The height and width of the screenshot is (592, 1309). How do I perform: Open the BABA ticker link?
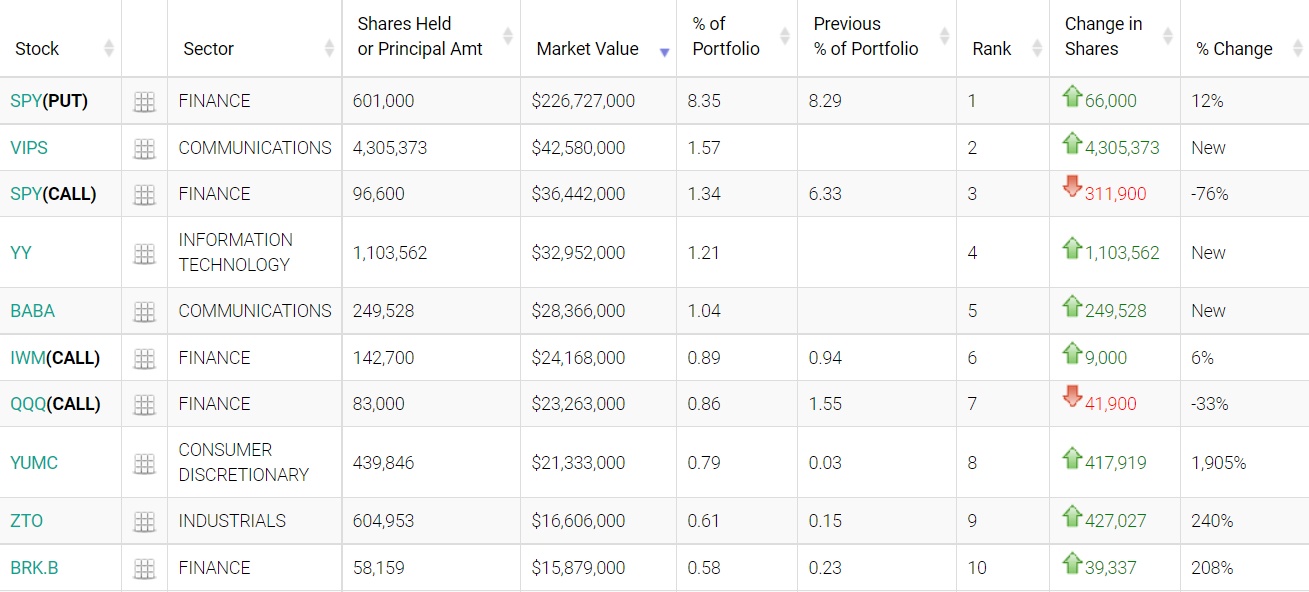point(32,311)
